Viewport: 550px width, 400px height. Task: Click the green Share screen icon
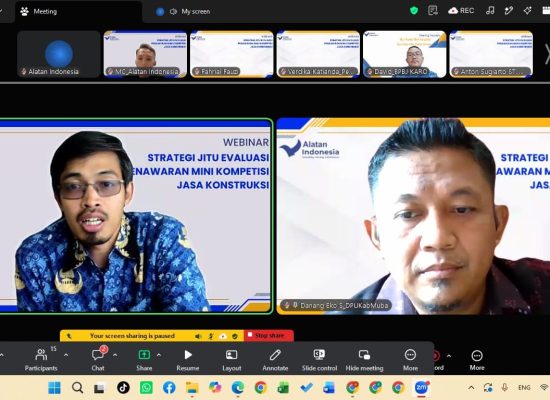[x=144, y=355]
